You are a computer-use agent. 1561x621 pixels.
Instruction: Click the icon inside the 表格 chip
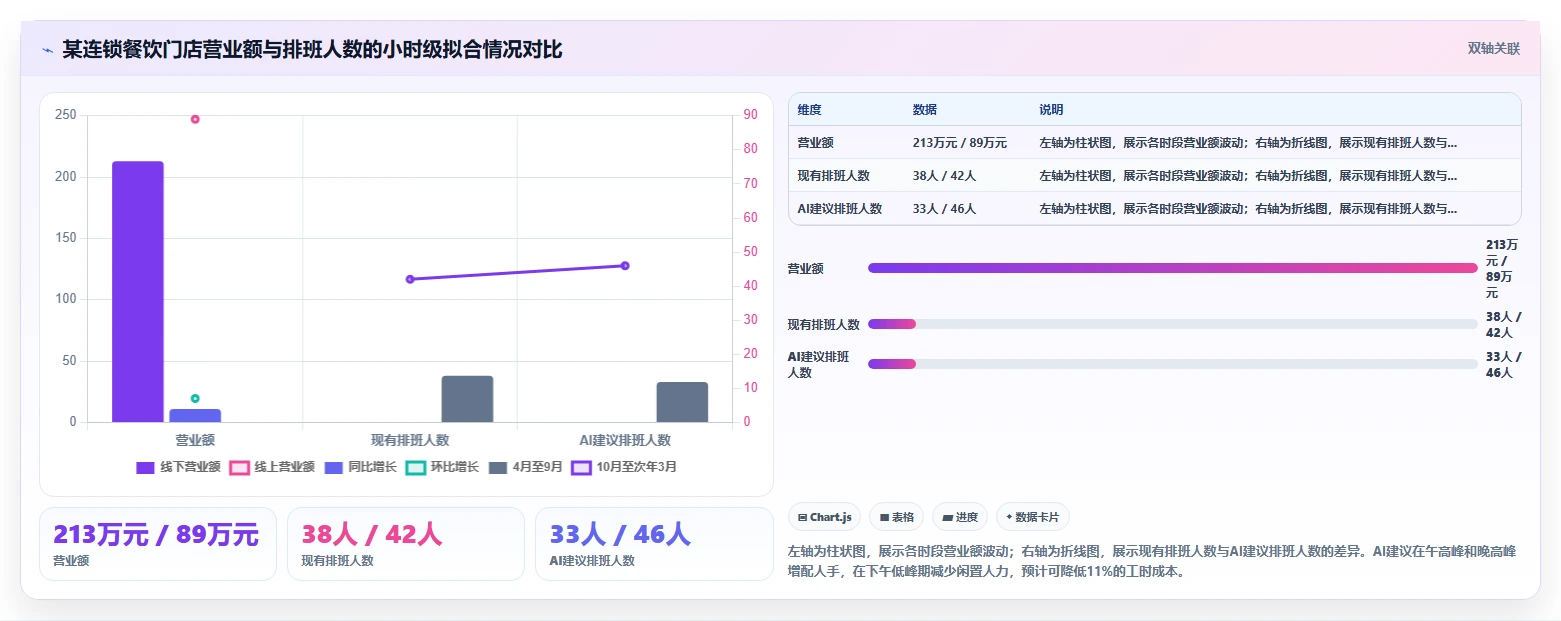point(885,517)
